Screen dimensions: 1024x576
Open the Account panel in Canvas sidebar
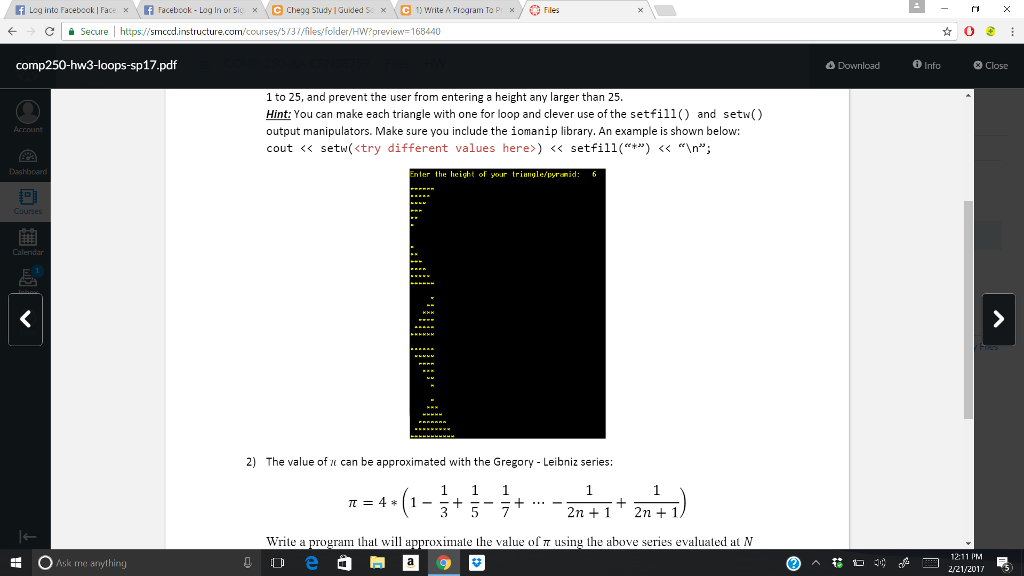(x=27, y=115)
